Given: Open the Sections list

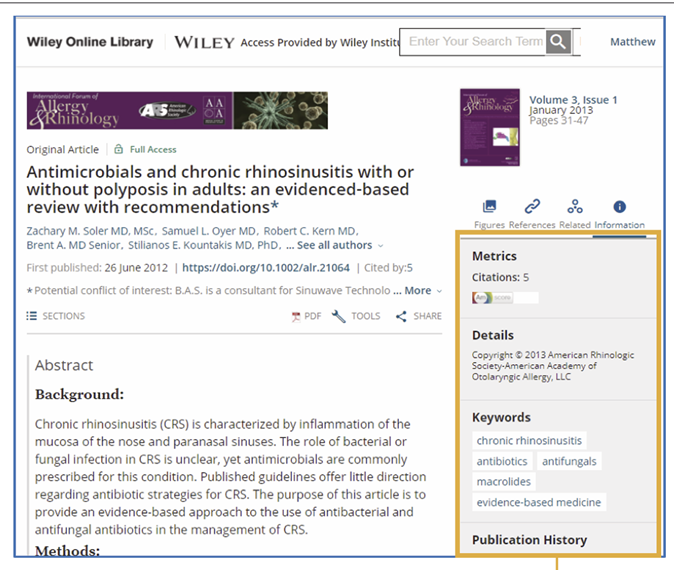Looking at the screenshot, I should [x=56, y=316].
